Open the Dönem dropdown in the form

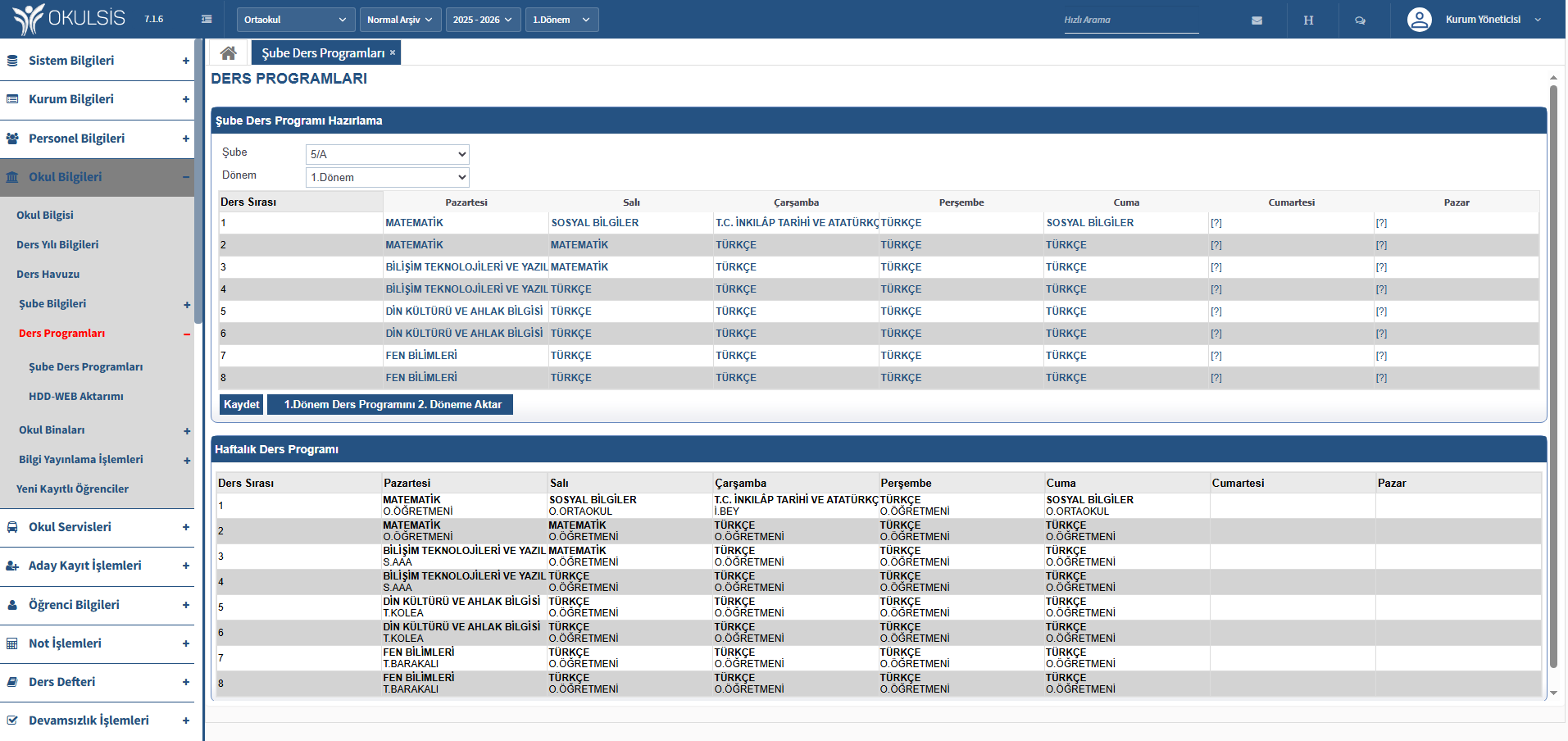(x=387, y=177)
